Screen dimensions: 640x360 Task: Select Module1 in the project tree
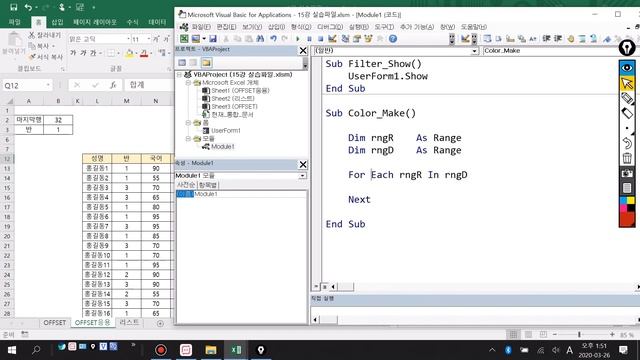pos(222,147)
